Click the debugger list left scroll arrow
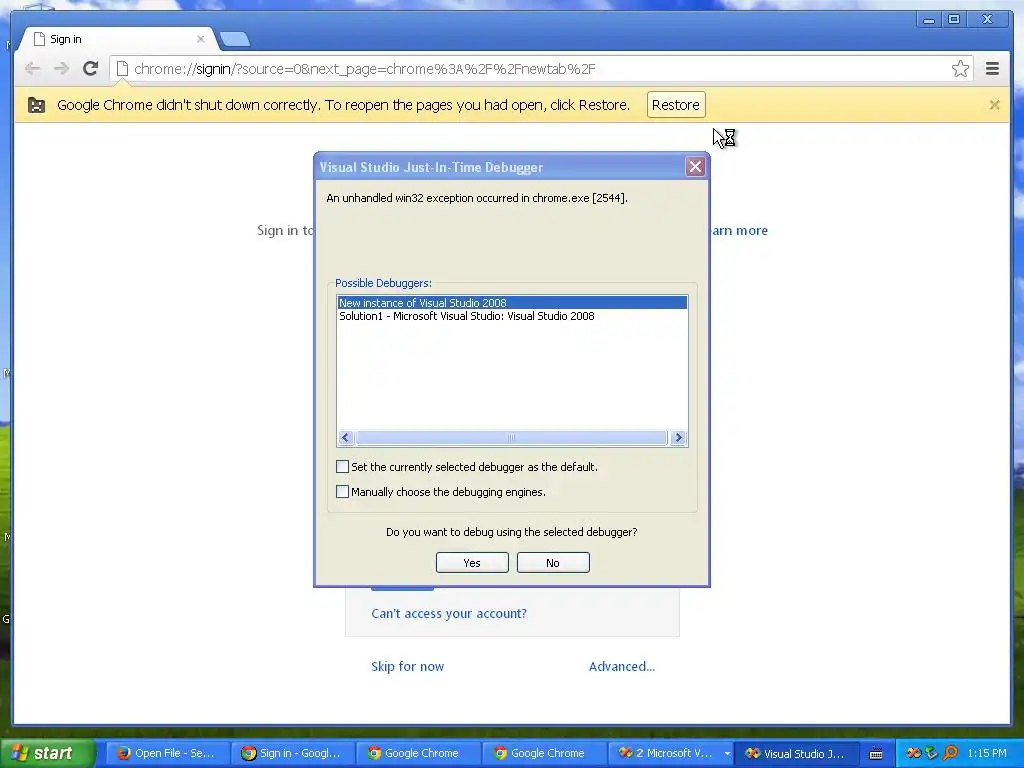The height and width of the screenshot is (768, 1024). tap(346, 438)
